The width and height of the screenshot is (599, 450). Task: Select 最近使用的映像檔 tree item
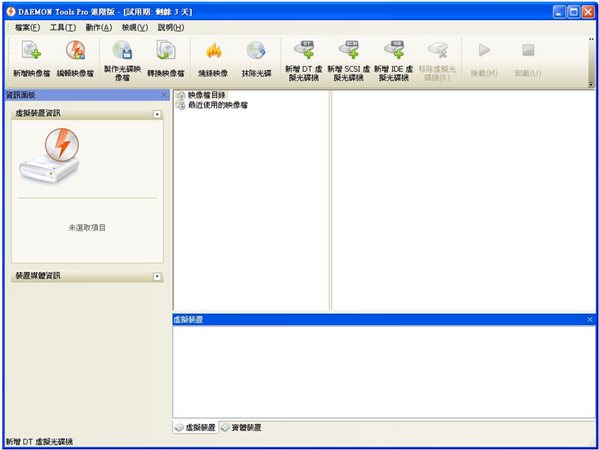click(218, 105)
